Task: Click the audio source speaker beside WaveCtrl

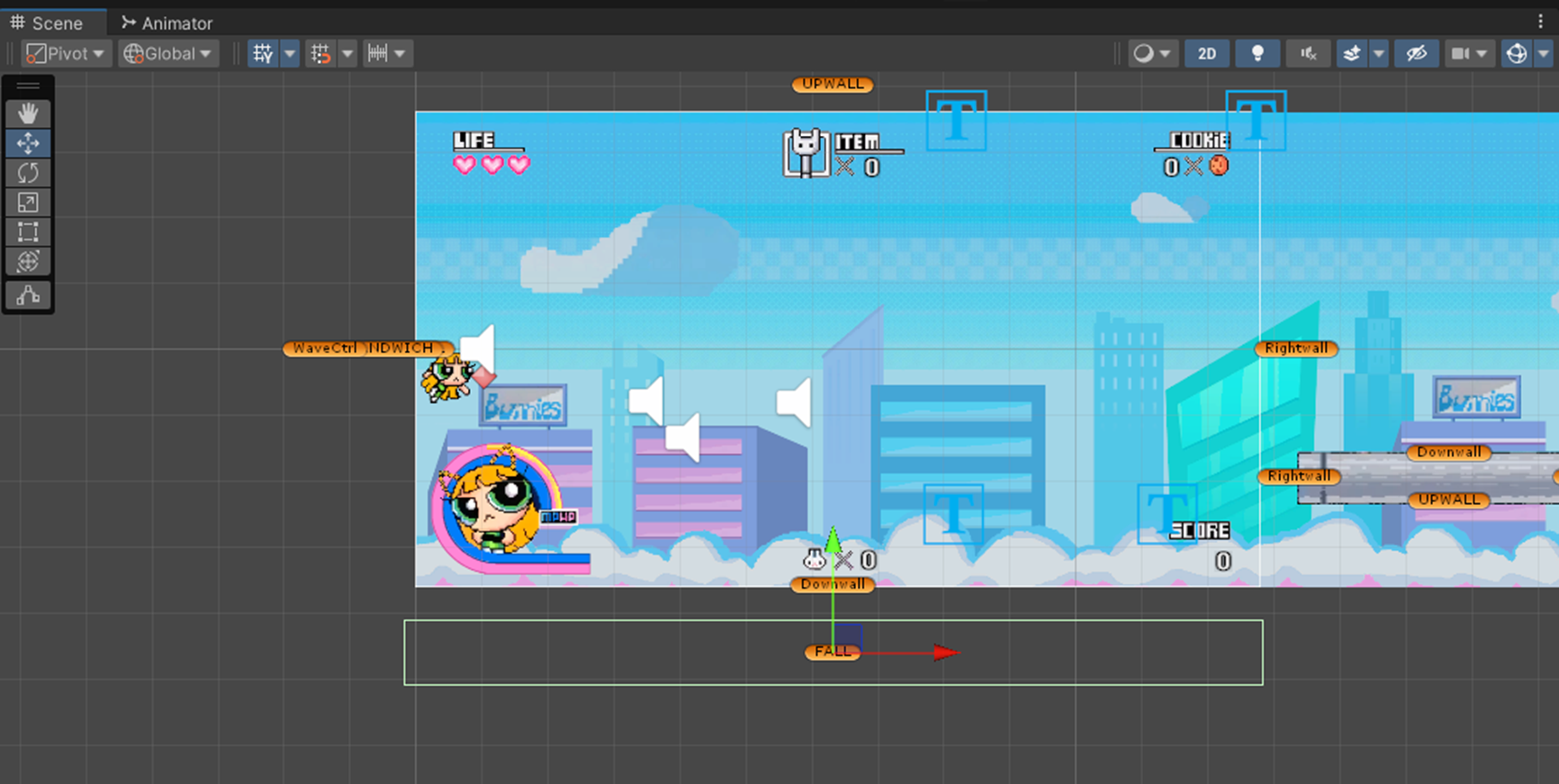Action: coord(478,347)
